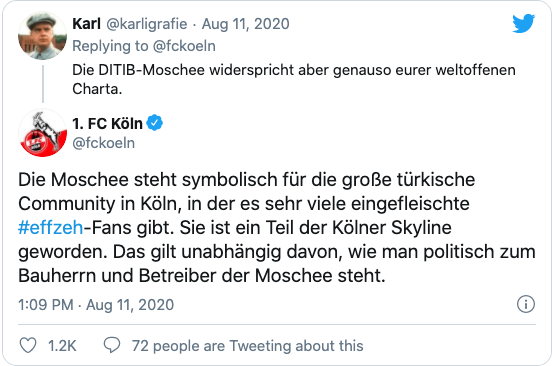Click the @fckoeln handle below name

point(104,143)
